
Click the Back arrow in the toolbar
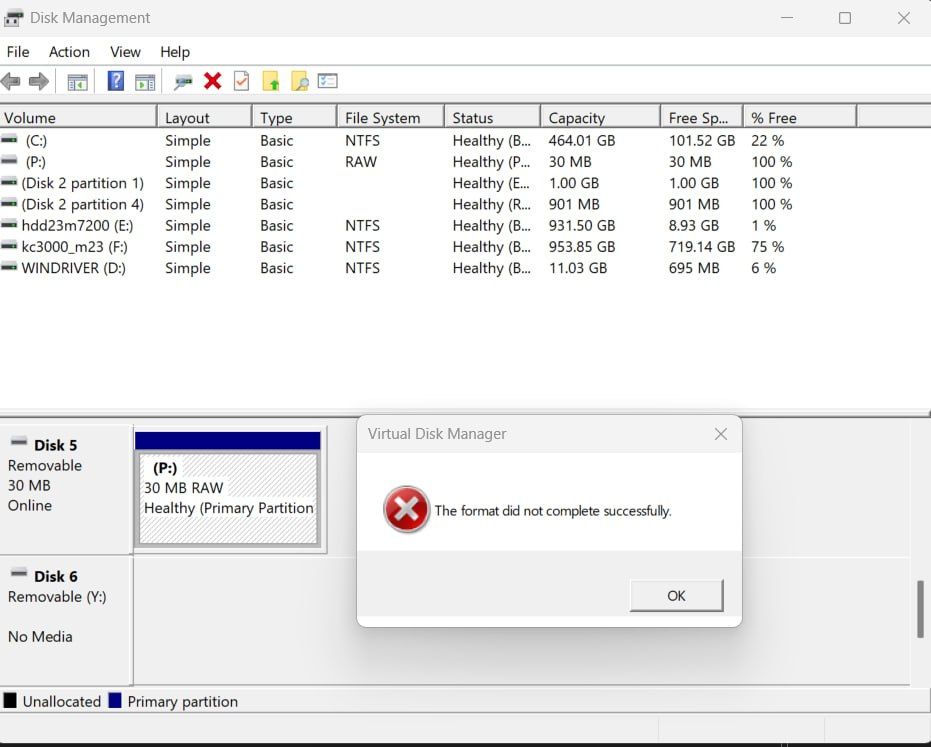point(11,81)
